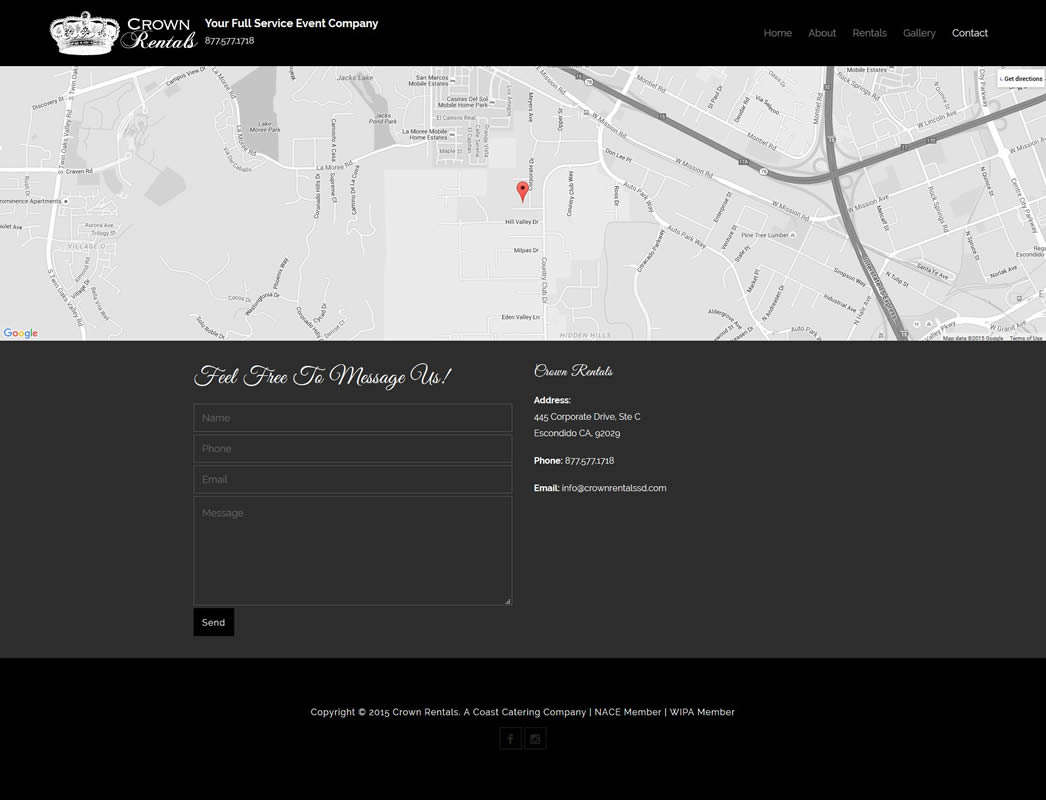Click inside the Message text area
Screen dimensions: 1046x800
352,548
